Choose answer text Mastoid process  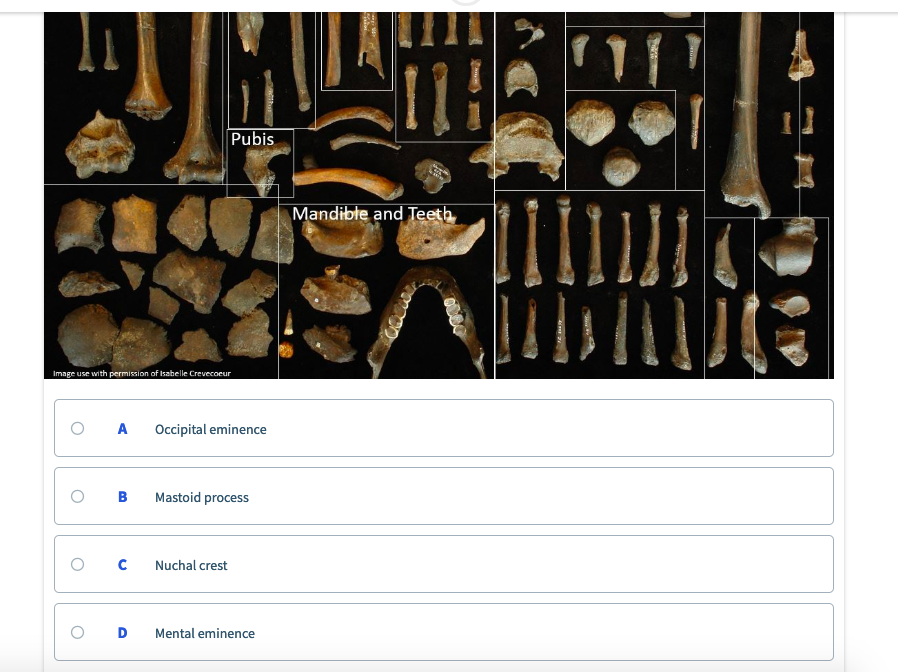202,497
